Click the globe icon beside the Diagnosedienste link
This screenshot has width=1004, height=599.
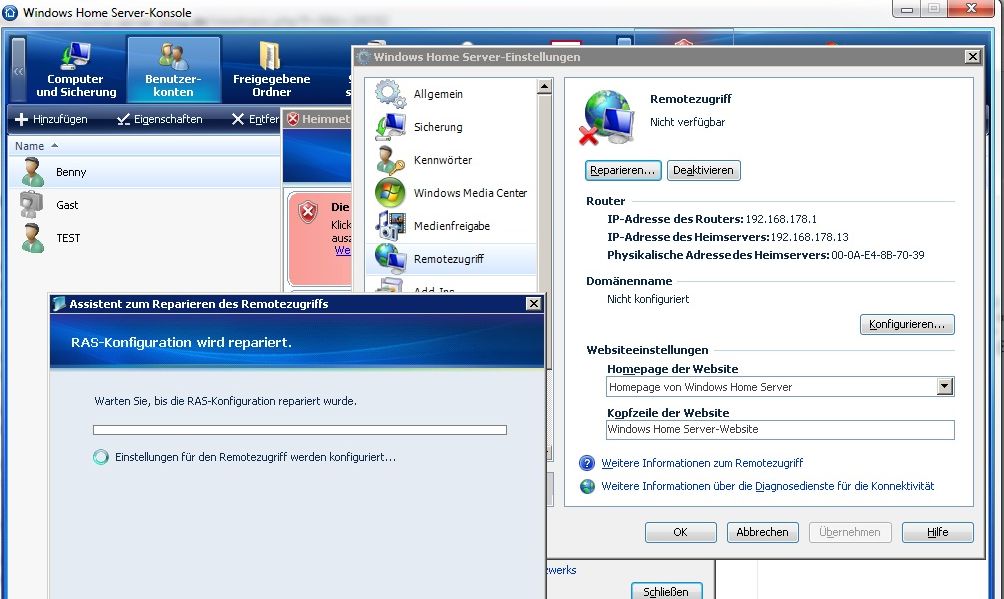(x=587, y=486)
